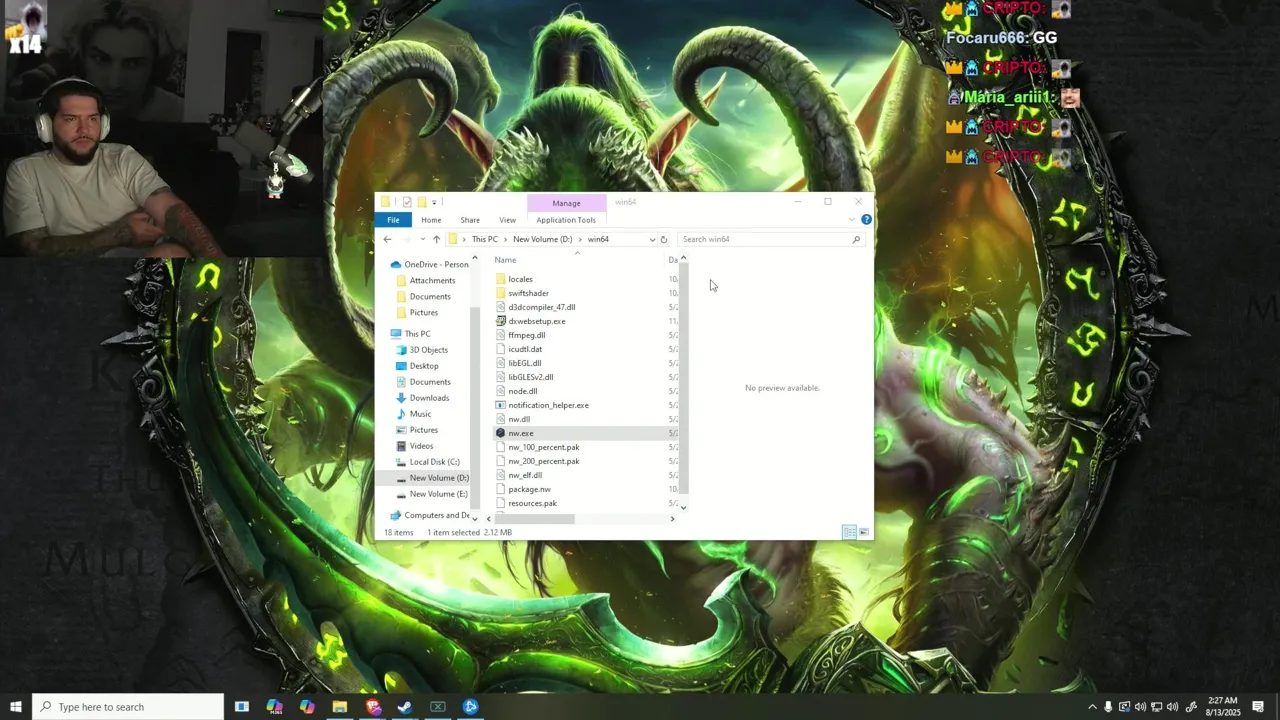Click This PC in breadcrumb path
Image resolution: width=1280 pixels, height=720 pixels.
[485, 239]
